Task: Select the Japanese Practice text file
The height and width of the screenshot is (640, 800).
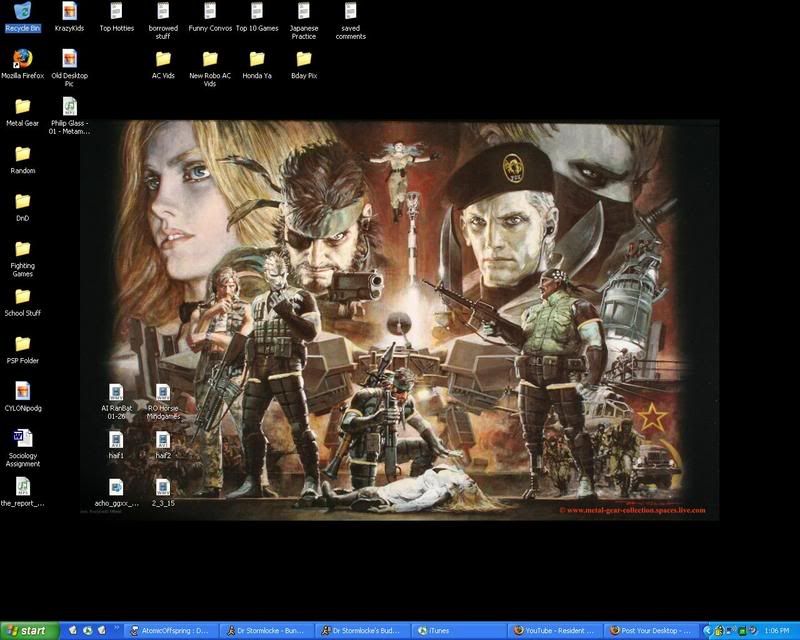Action: point(304,21)
